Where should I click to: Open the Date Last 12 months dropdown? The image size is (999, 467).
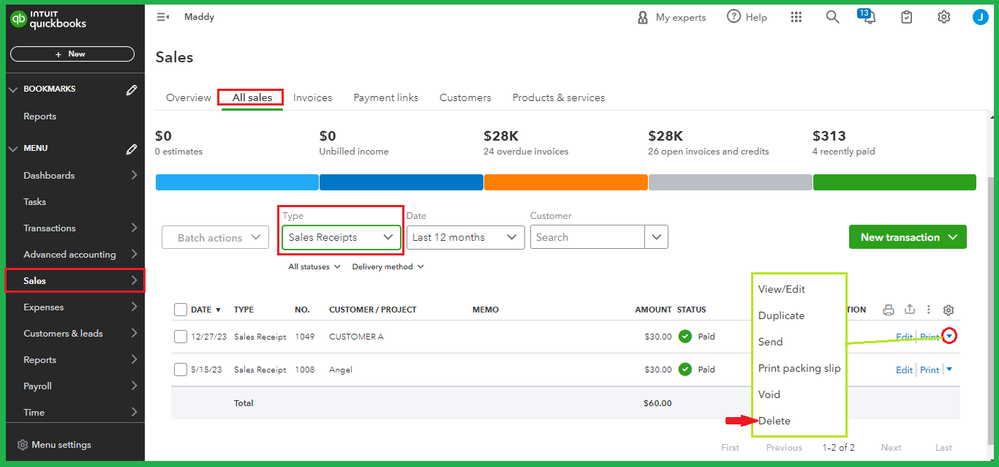tap(464, 237)
